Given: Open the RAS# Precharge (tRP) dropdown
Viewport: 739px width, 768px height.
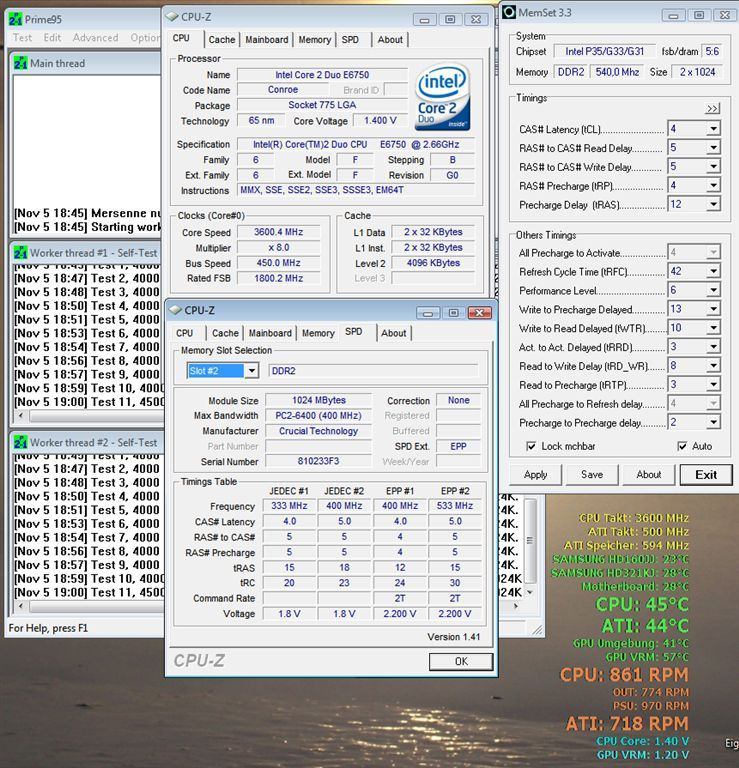Looking at the screenshot, I should tap(714, 185).
